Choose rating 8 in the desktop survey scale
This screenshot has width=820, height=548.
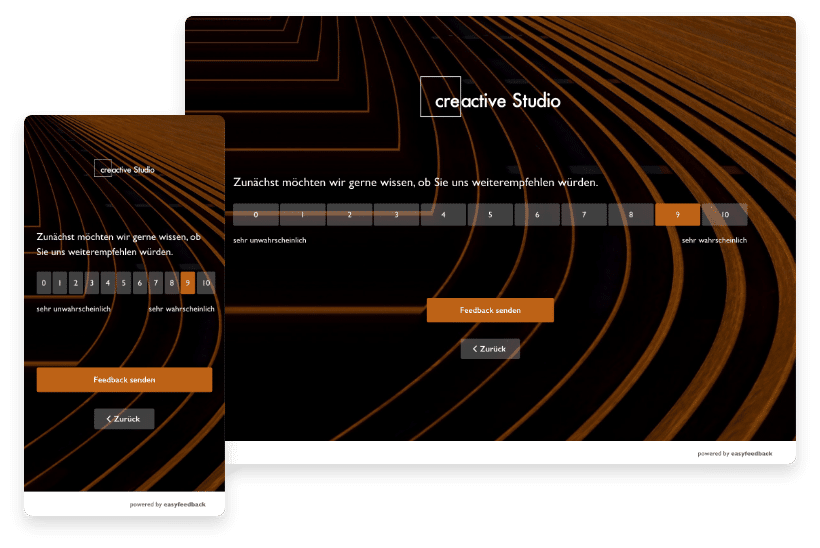tap(631, 214)
